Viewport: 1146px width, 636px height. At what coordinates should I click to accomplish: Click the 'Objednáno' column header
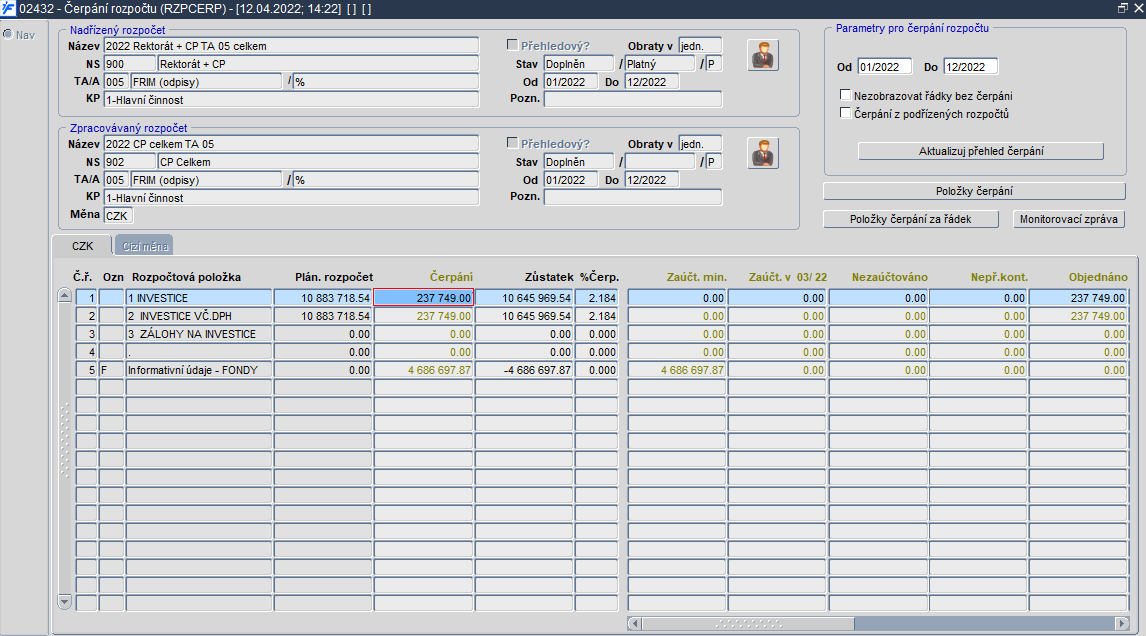[x=1098, y=277]
